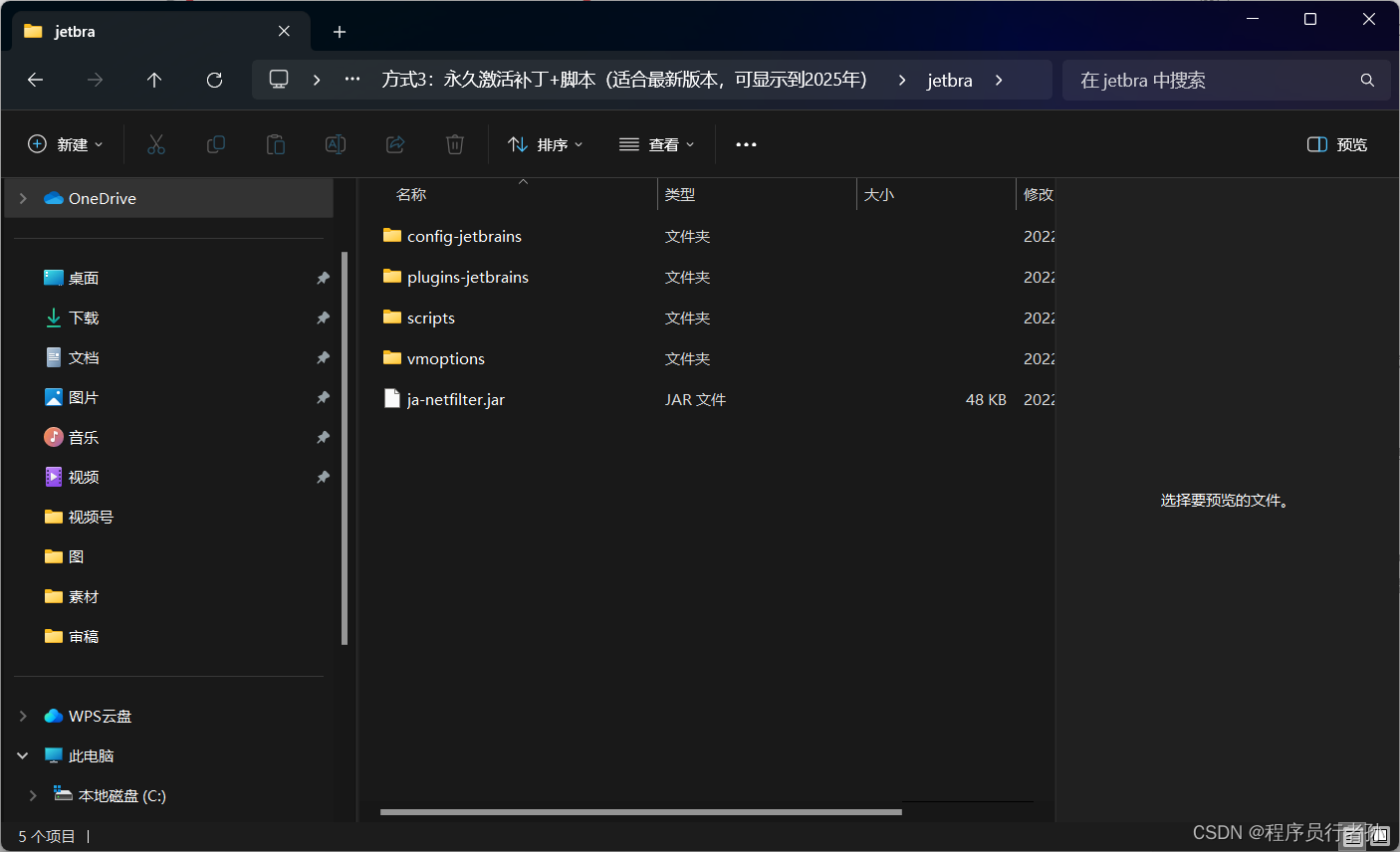
Task: Open the 审稿 folder in sidebar
Action: click(x=84, y=636)
